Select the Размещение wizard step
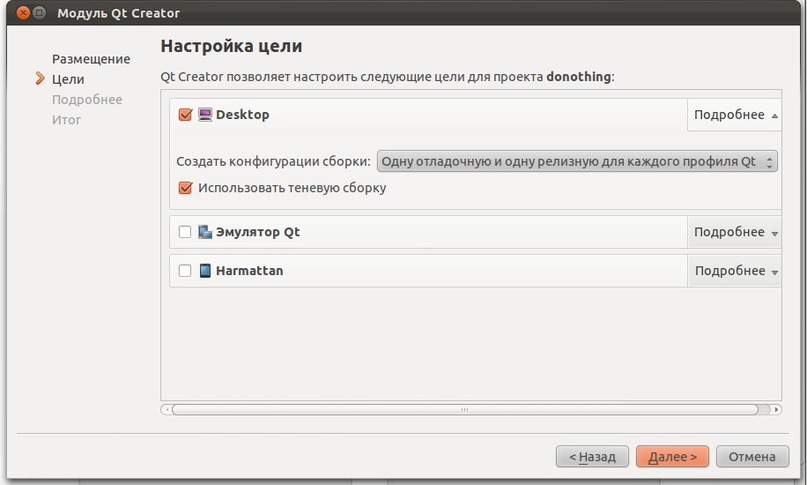The height and width of the screenshot is (485, 807). [x=91, y=59]
